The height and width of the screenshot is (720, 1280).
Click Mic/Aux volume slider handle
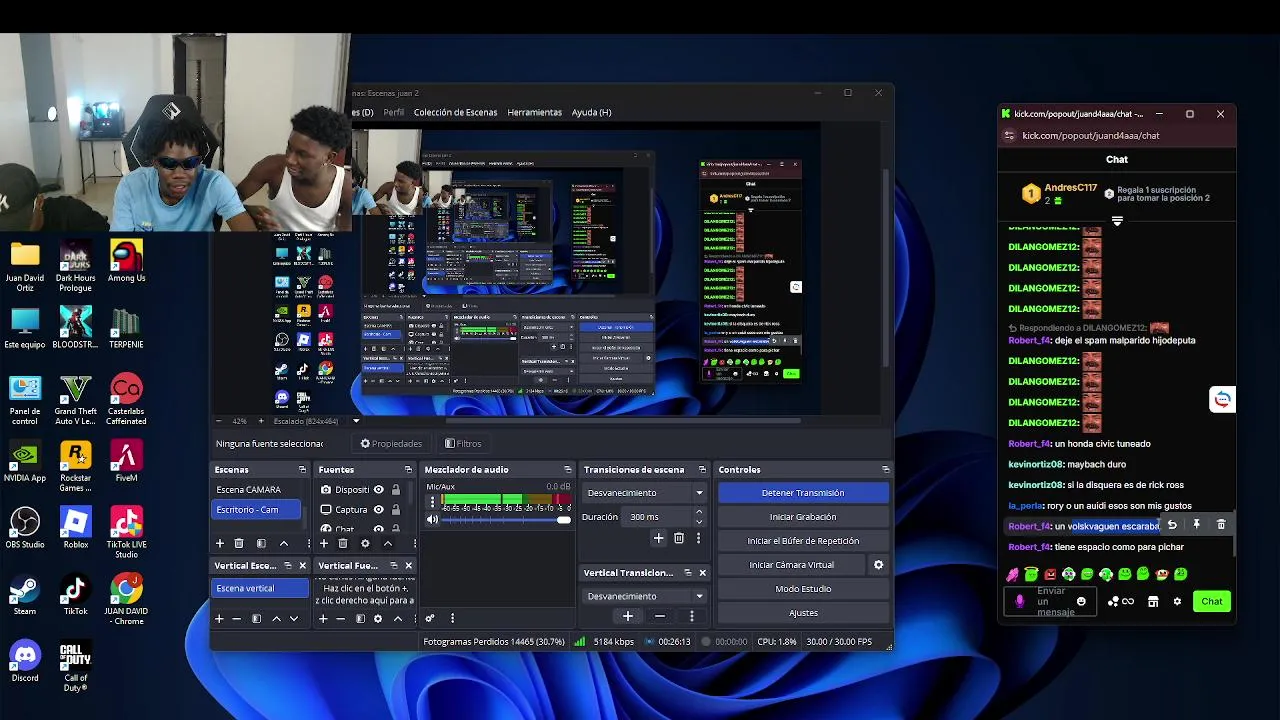[x=564, y=519]
